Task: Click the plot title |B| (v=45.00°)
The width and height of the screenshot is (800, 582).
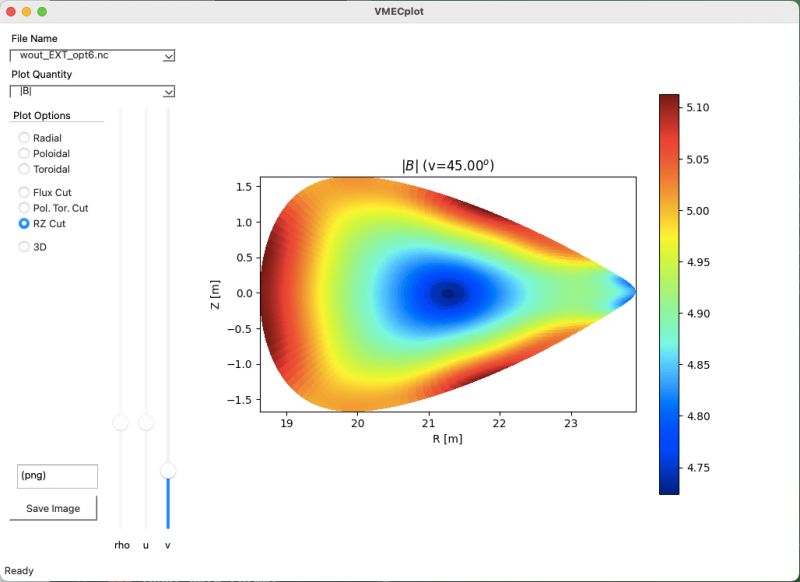Action: (447, 165)
